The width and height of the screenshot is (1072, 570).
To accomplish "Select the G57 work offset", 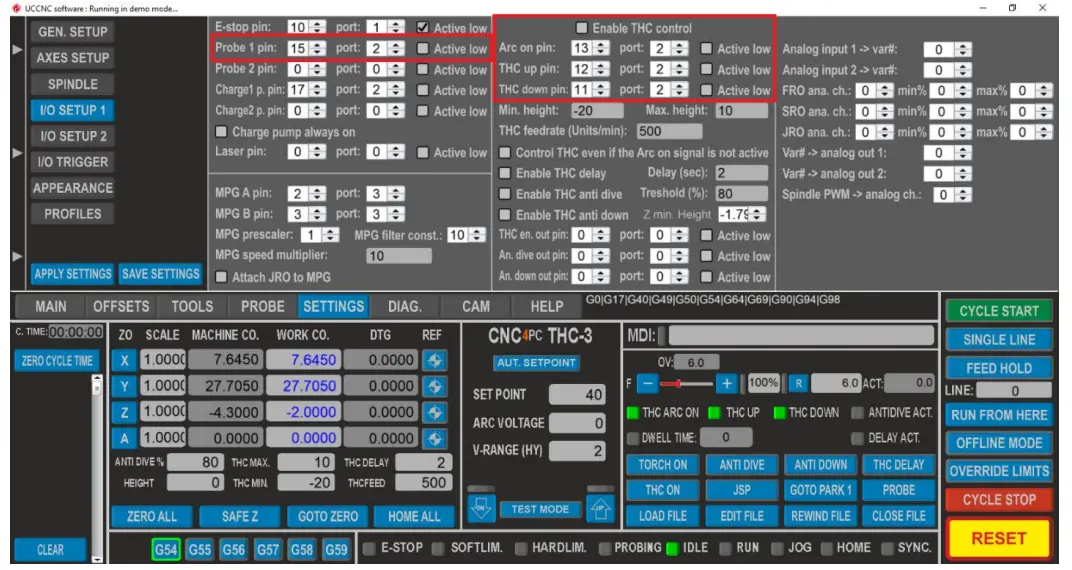I will pos(268,549).
